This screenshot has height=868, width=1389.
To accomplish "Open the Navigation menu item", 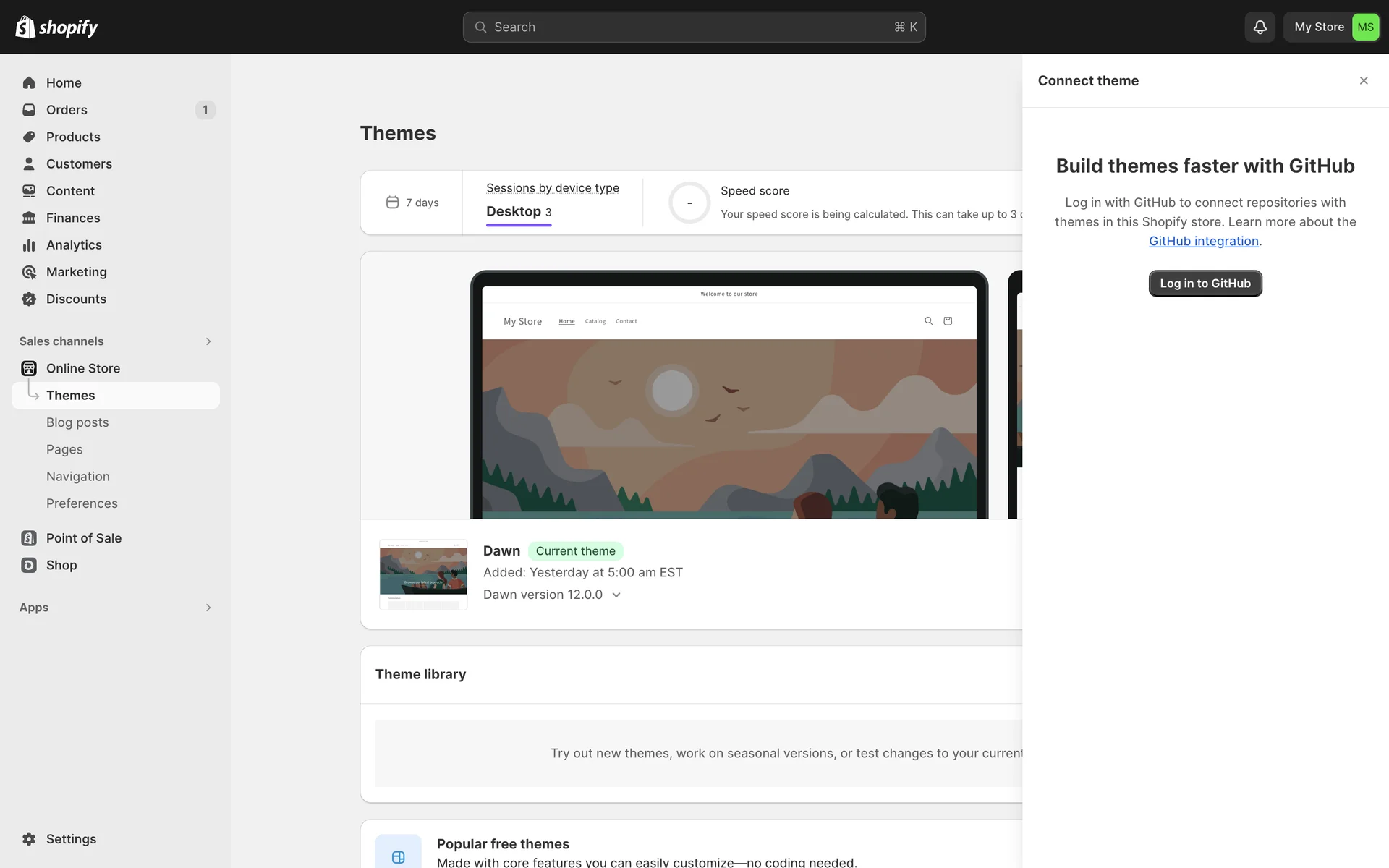I will [x=78, y=477].
